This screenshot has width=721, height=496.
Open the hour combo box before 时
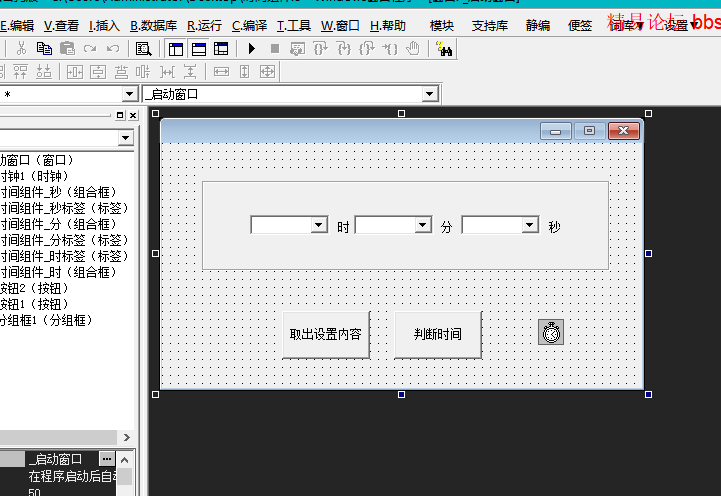coord(319,227)
